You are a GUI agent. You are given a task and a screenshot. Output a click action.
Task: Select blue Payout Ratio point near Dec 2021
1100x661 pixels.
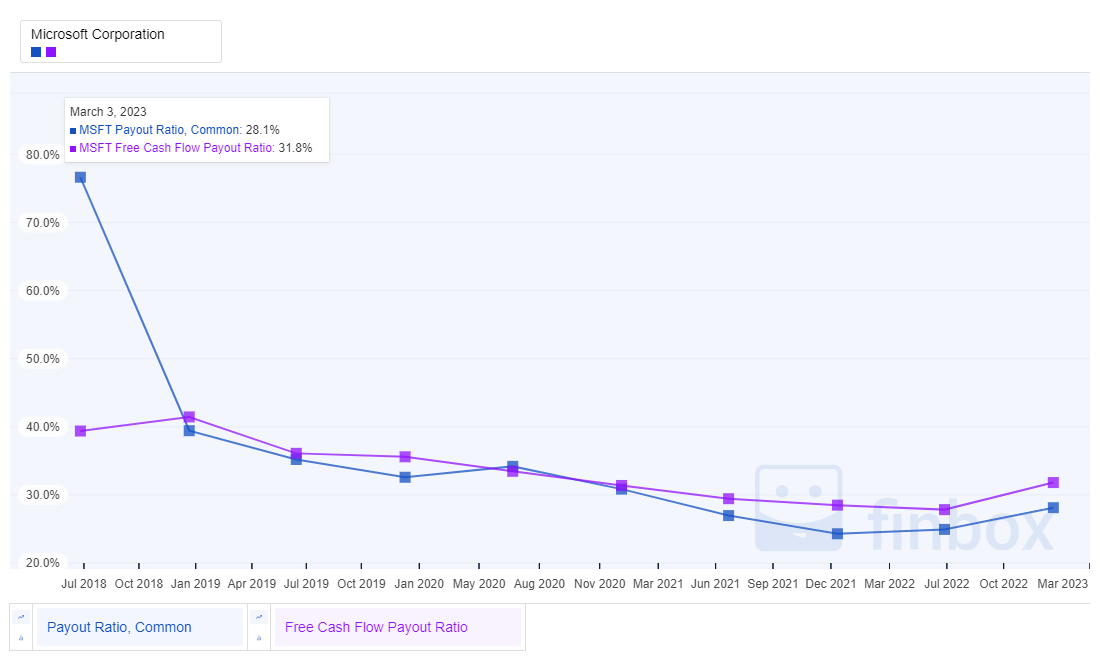[x=837, y=534]
